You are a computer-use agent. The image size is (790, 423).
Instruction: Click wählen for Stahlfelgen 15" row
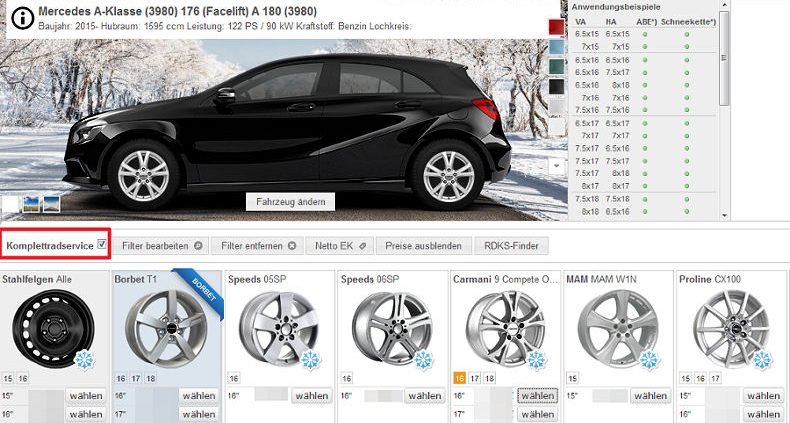click(86, 396)
